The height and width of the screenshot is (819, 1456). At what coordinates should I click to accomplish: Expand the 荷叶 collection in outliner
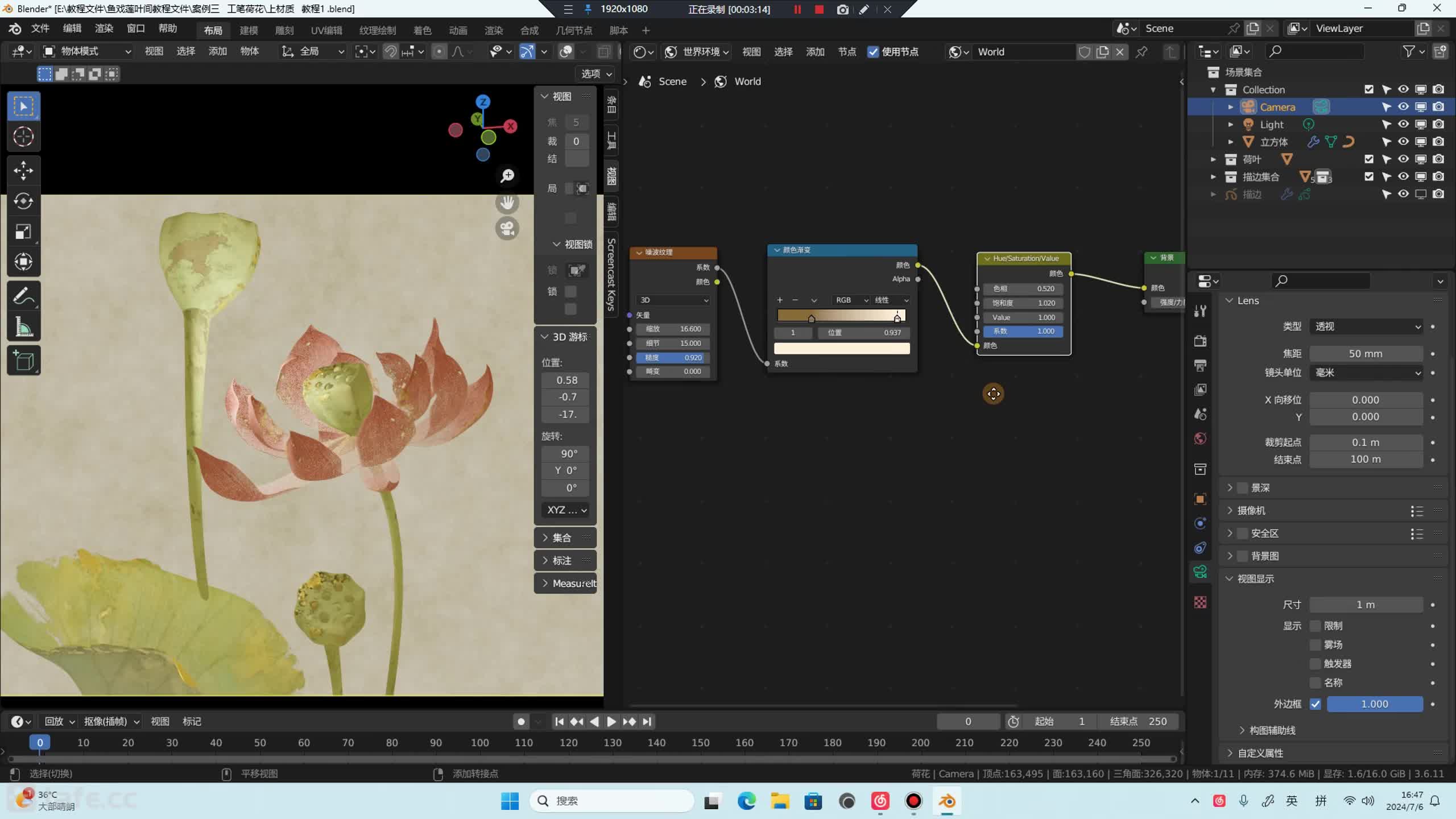click(x=1213, y=159)
